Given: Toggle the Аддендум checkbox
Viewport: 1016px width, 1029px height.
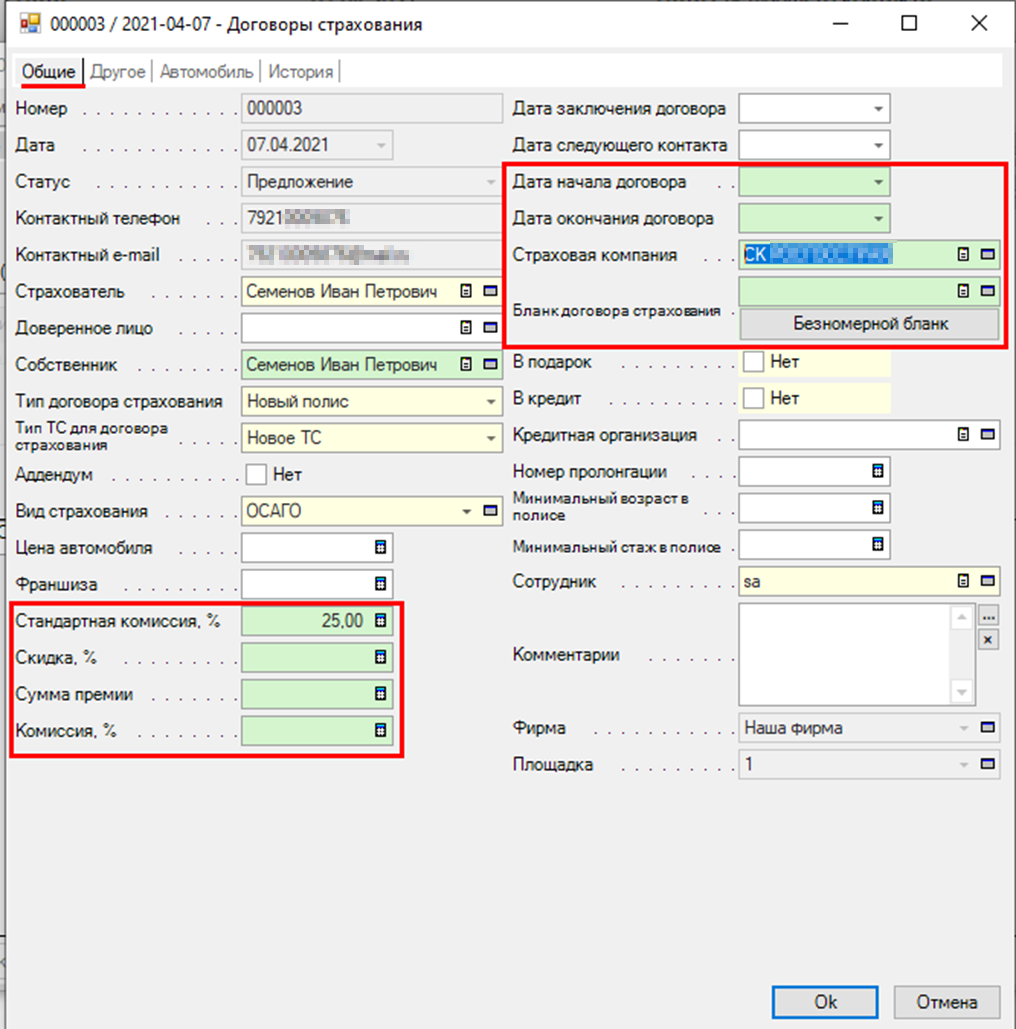Looking at the screenshot, I should click(257, 475).
